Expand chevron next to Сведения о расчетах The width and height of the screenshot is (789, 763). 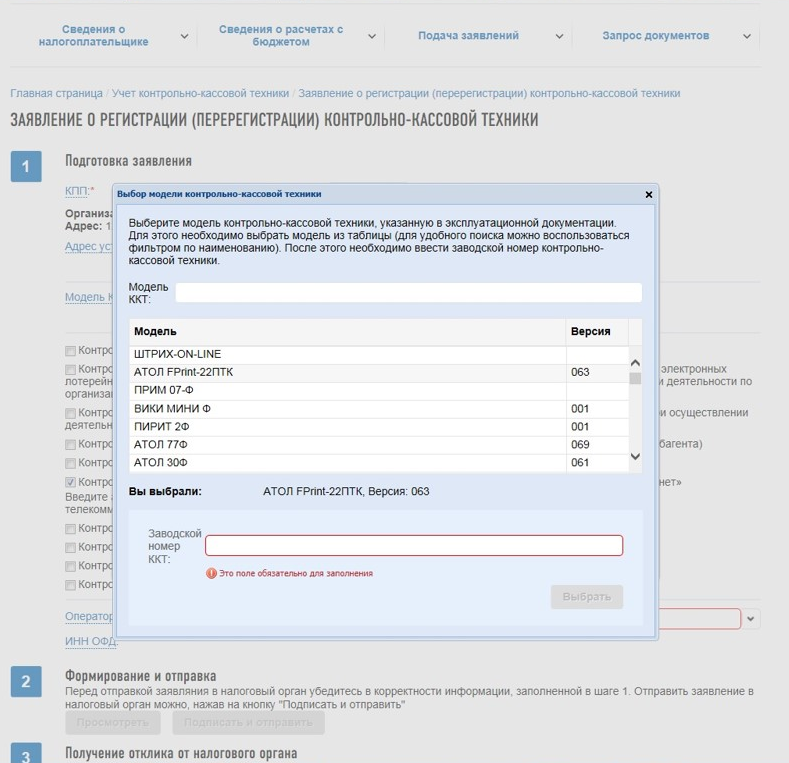coord(372,36)
